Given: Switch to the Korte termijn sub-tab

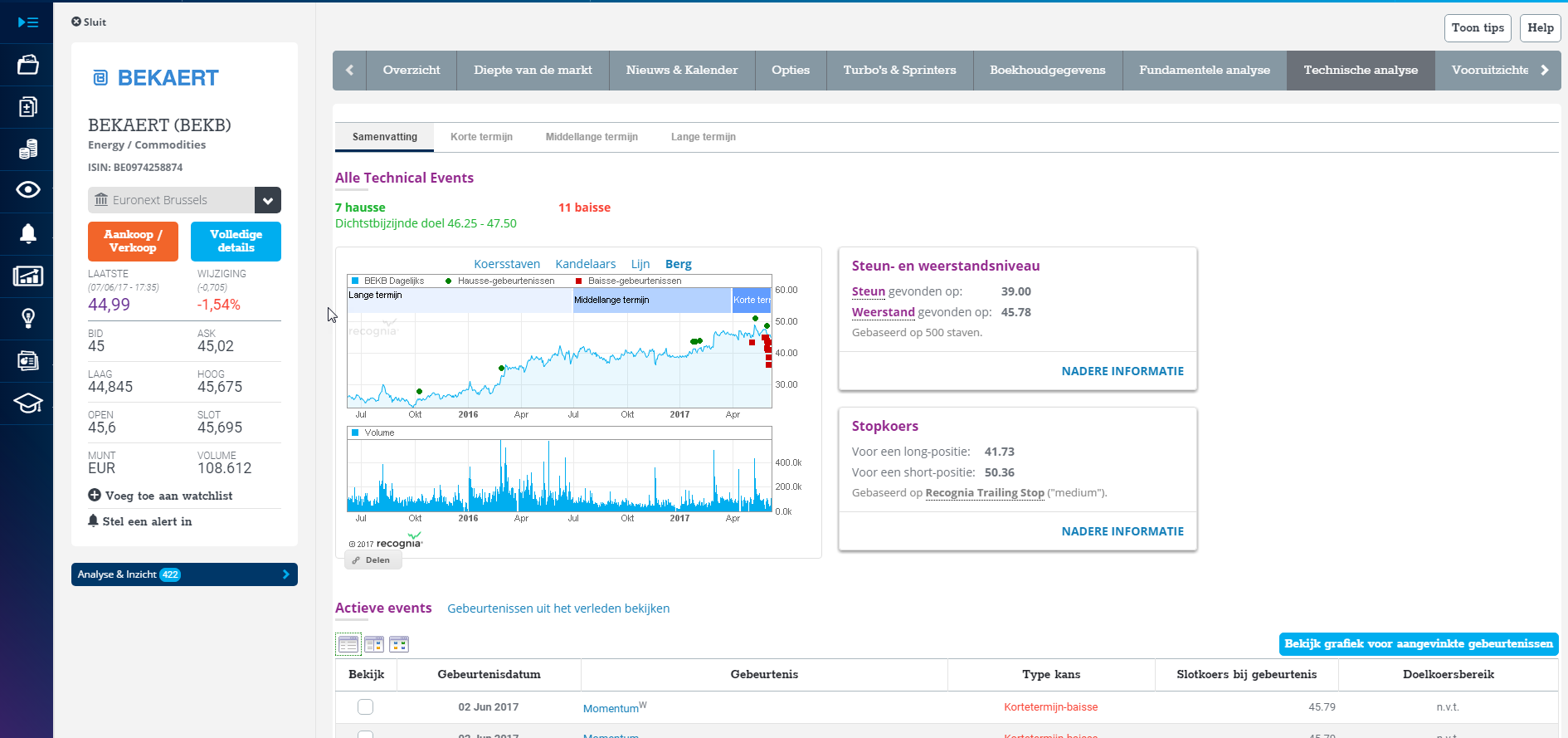Looking at the screenshot, I should [481, 137].
